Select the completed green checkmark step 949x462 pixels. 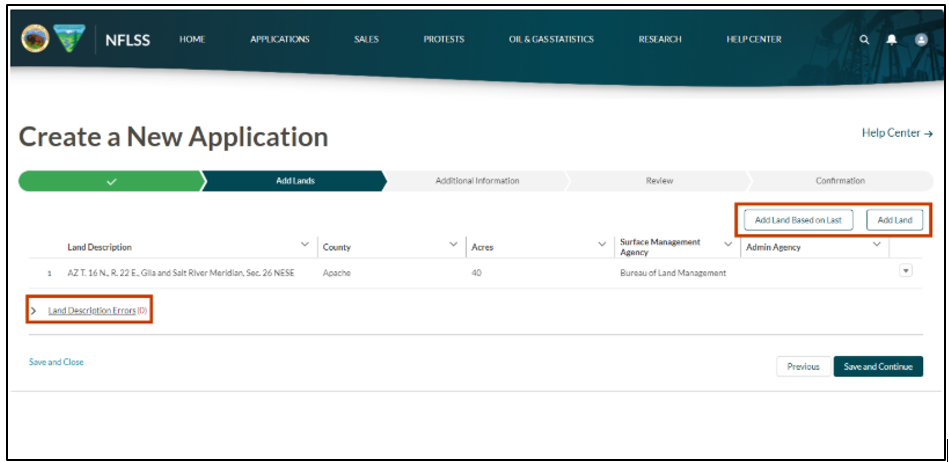[111, 181]
